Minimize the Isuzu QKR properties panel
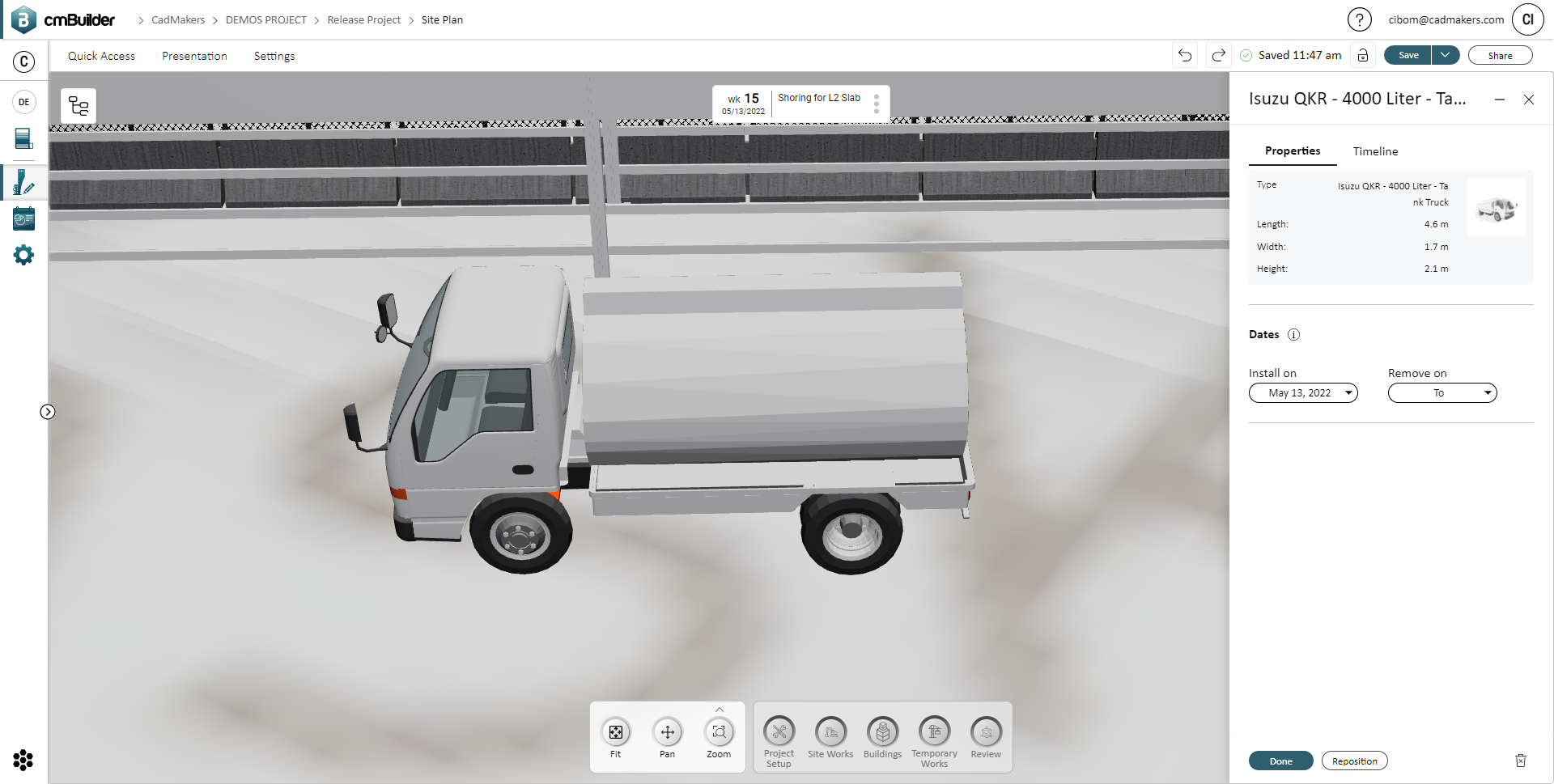This screenshot has height=784, width=1554. pos(1500,100)
